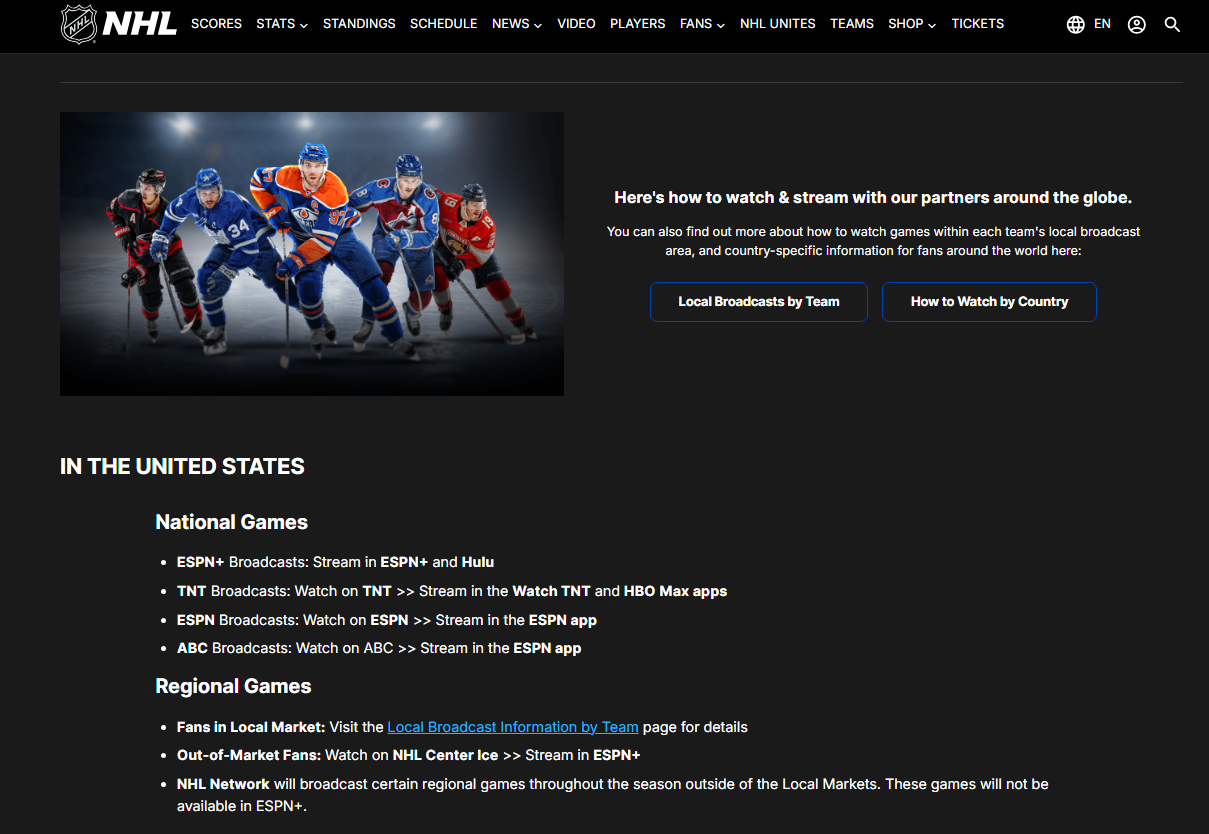Expand the News dropdown menu
Viewport: 1209px width, 834px height.
coord(517,23)
